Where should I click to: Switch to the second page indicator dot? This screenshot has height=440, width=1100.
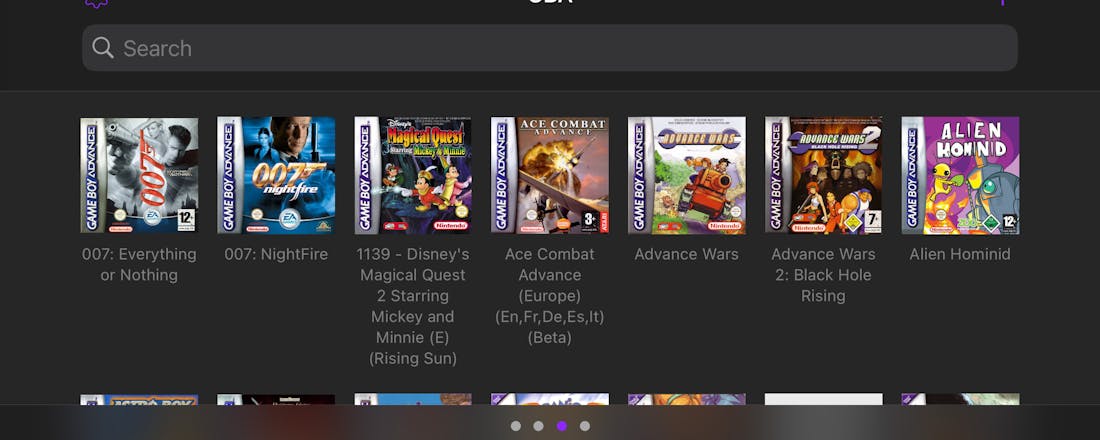(x=538, y=426)
